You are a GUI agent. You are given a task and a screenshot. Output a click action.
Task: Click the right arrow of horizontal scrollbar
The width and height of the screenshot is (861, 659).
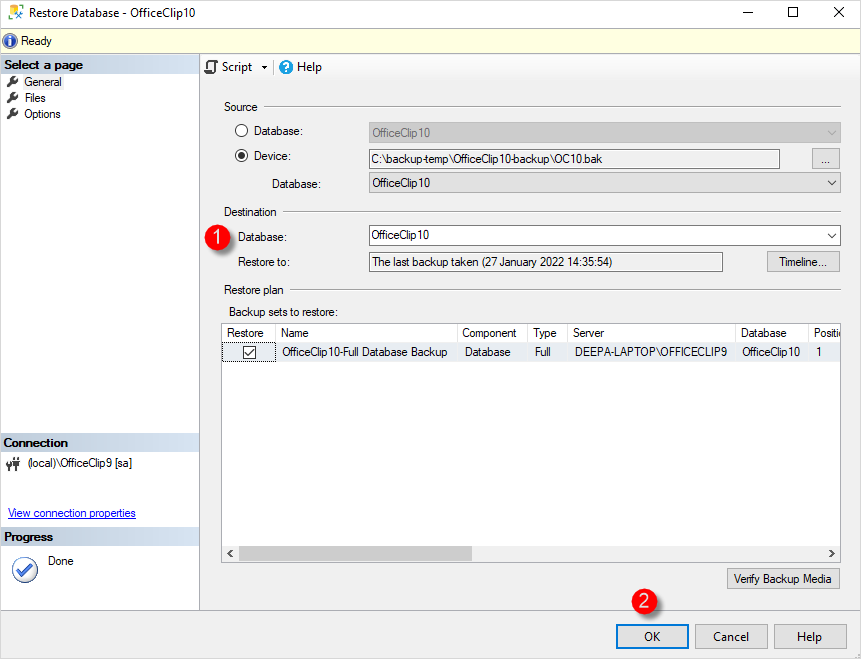coord(831,554)
